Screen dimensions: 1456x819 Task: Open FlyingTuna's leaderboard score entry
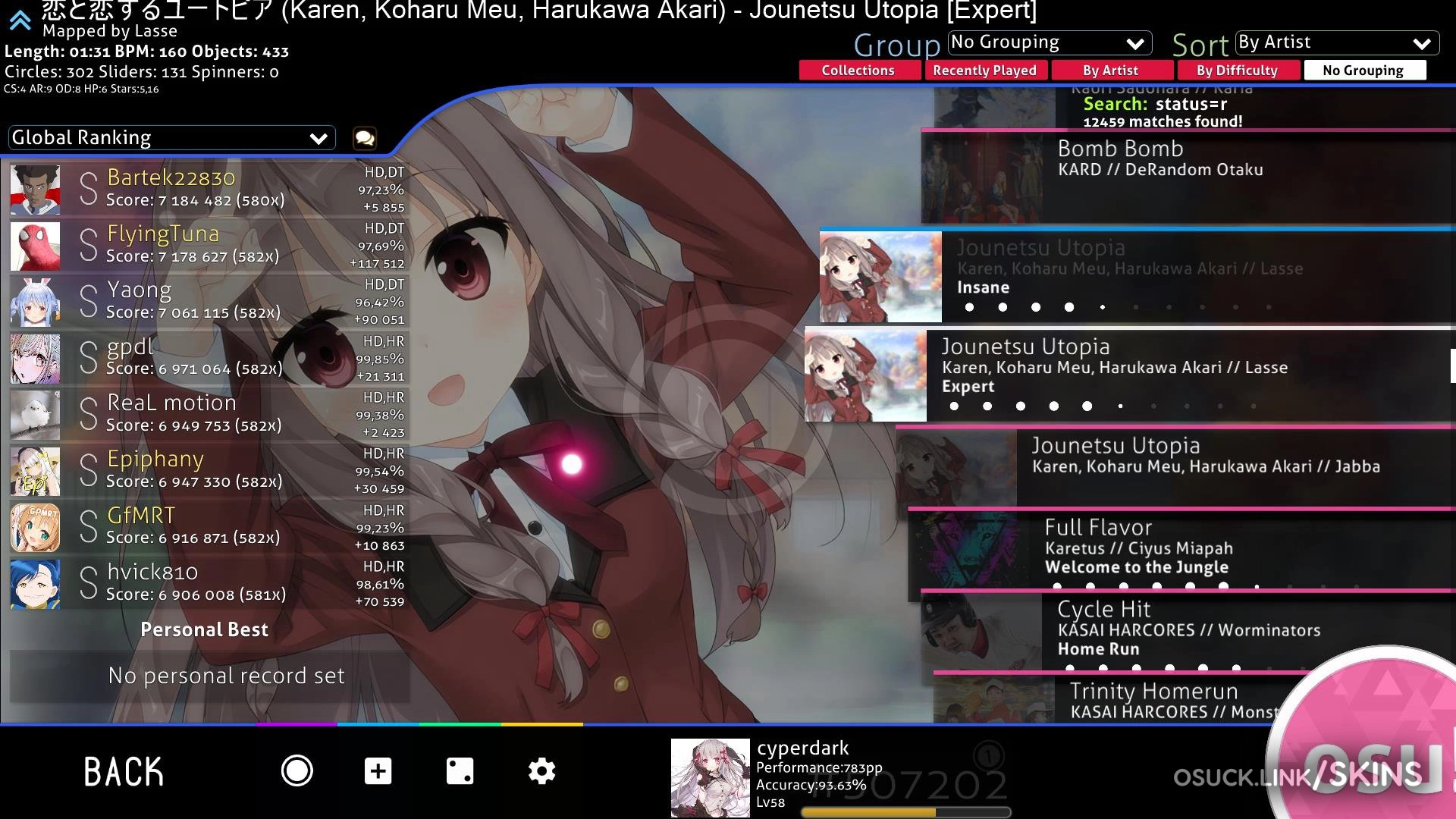pos(209,246)
